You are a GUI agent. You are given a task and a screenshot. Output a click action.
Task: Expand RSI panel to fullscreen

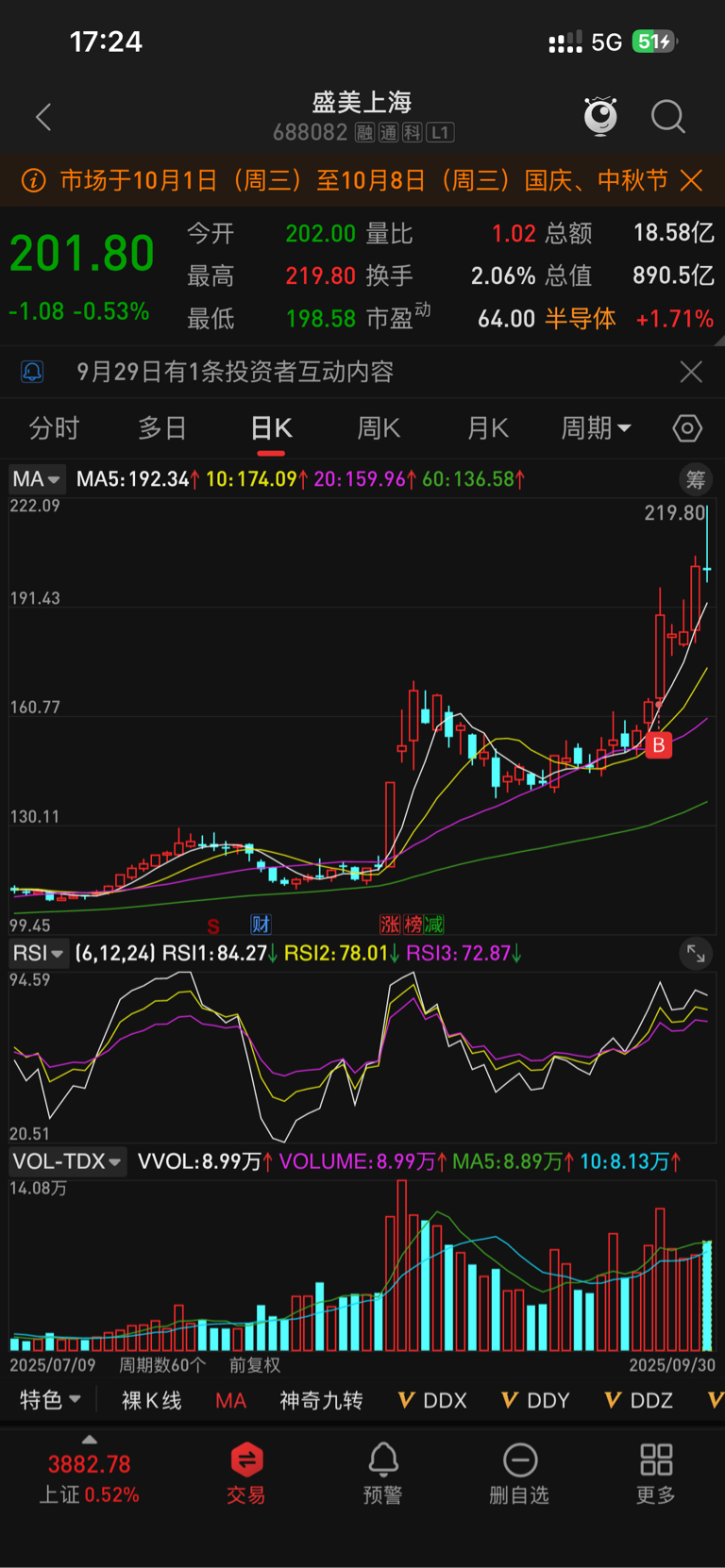click(x=696, y=954)
